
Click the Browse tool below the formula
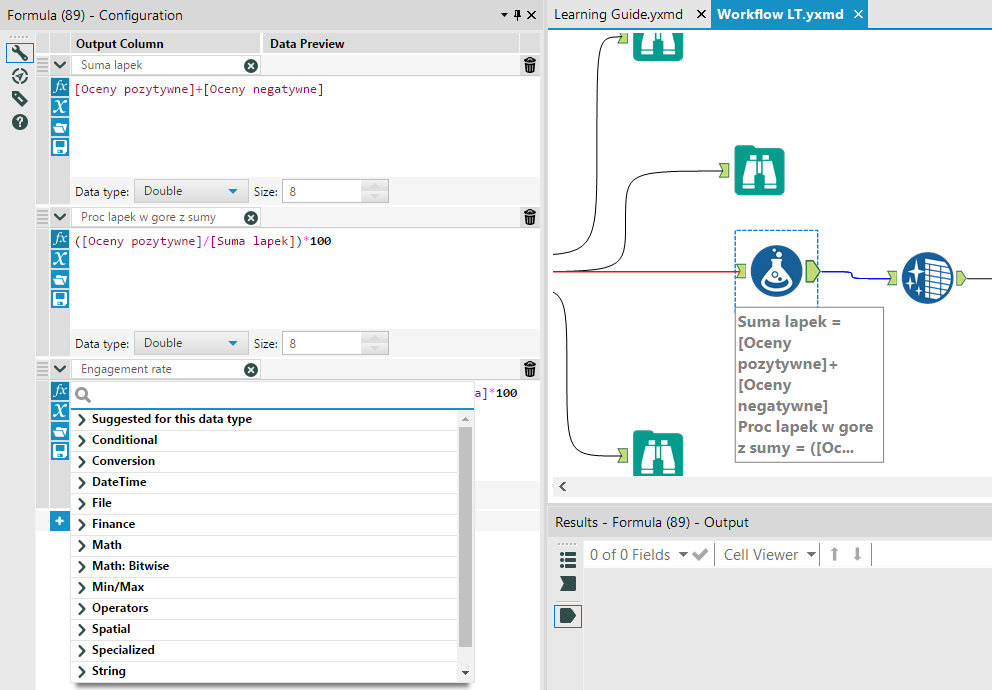658,453
